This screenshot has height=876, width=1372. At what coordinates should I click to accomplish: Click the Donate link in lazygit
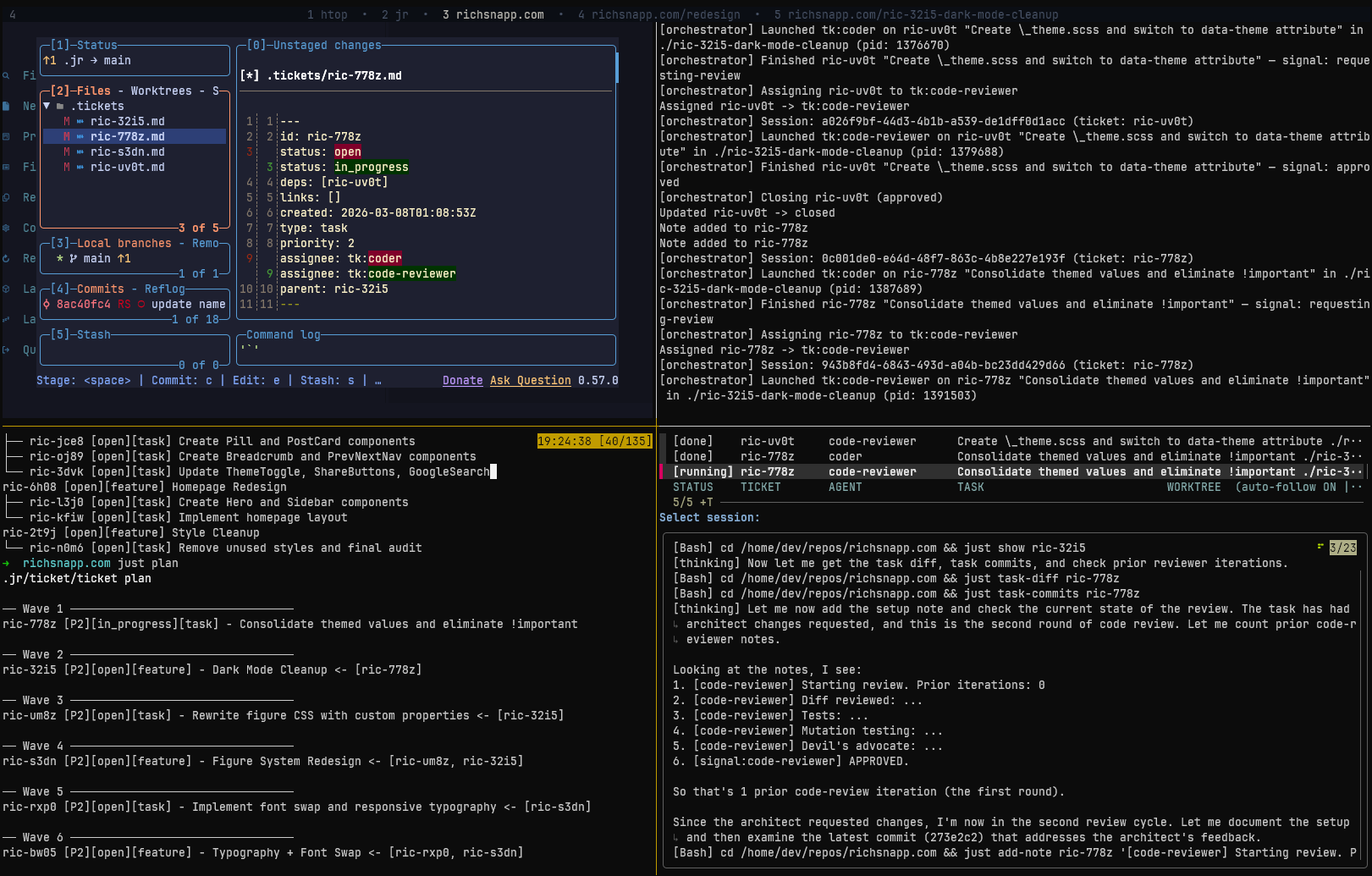[x=462, y=380]
